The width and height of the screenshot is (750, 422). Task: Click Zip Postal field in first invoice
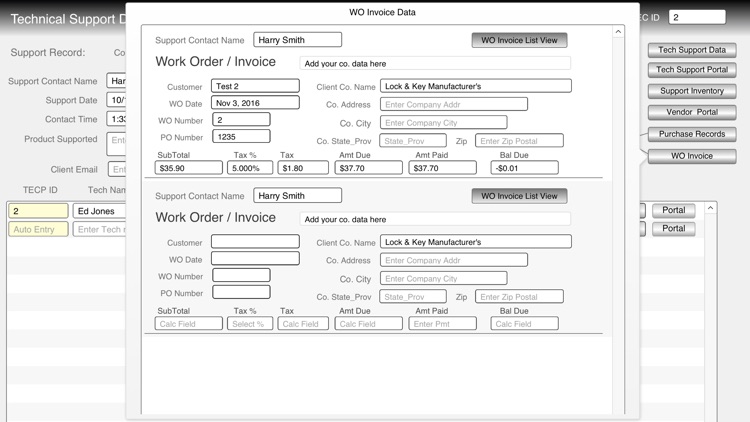click(x=519, y=141)
